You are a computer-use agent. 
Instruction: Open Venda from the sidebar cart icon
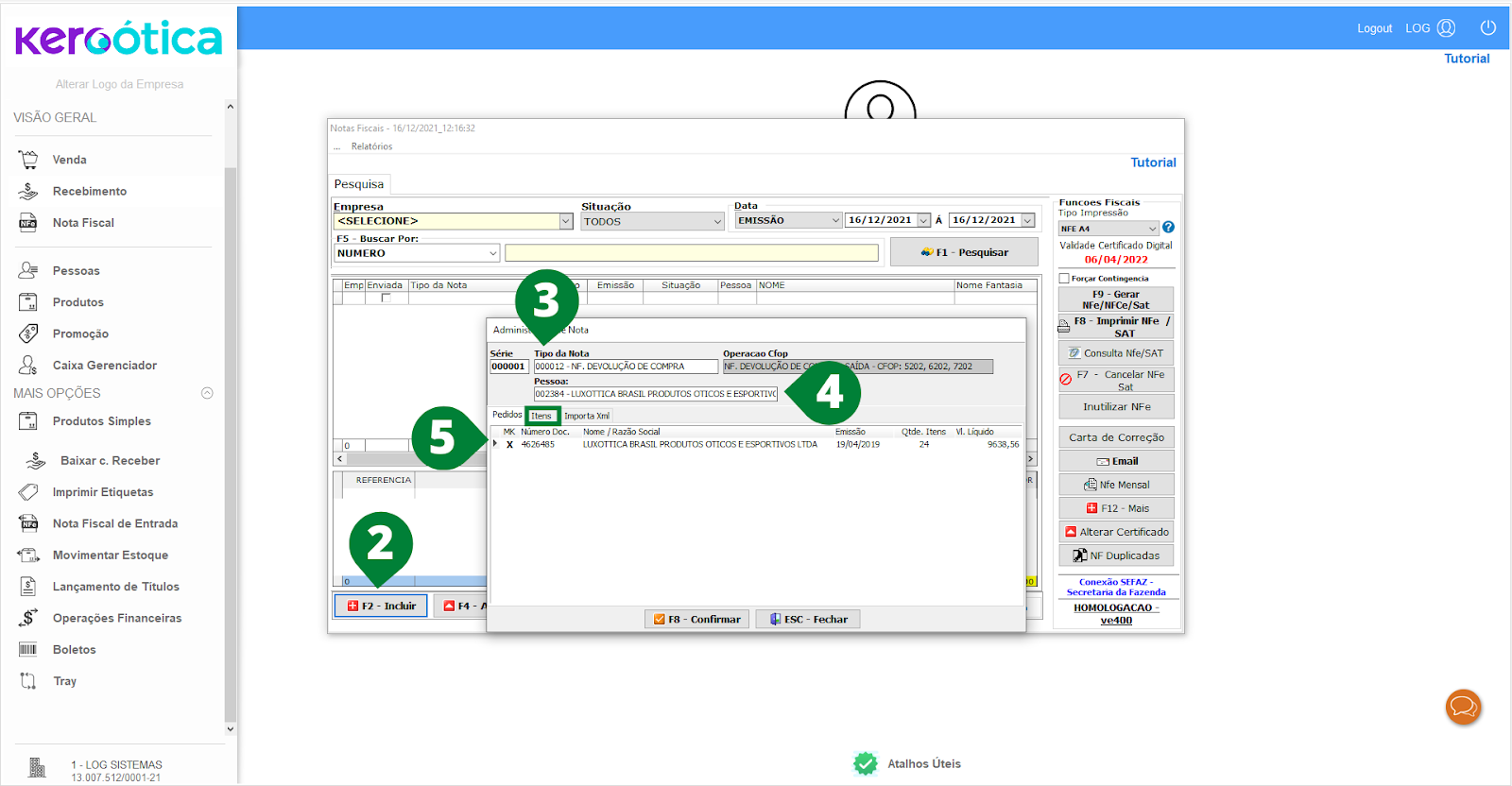[28, 160]
